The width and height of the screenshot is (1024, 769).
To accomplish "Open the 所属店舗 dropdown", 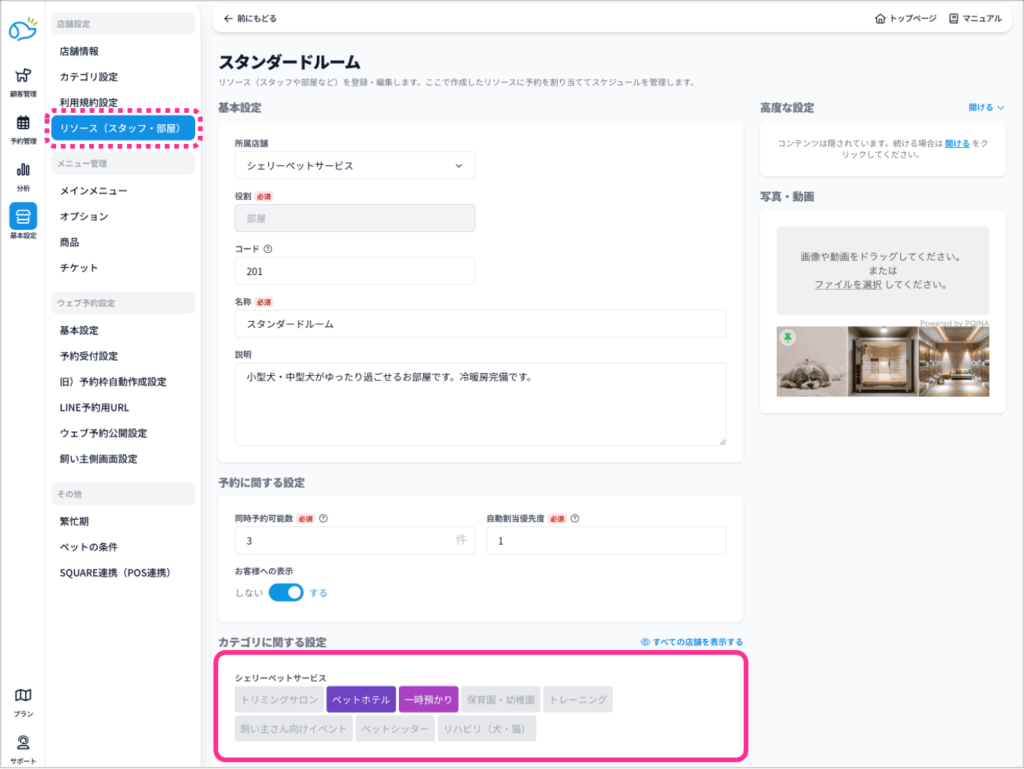I will tap(354, 166).
